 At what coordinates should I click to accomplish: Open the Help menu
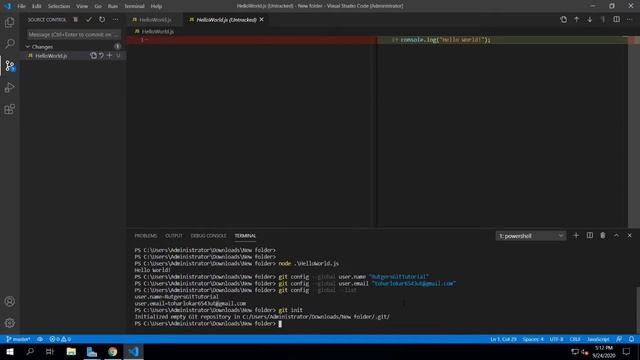156,6
